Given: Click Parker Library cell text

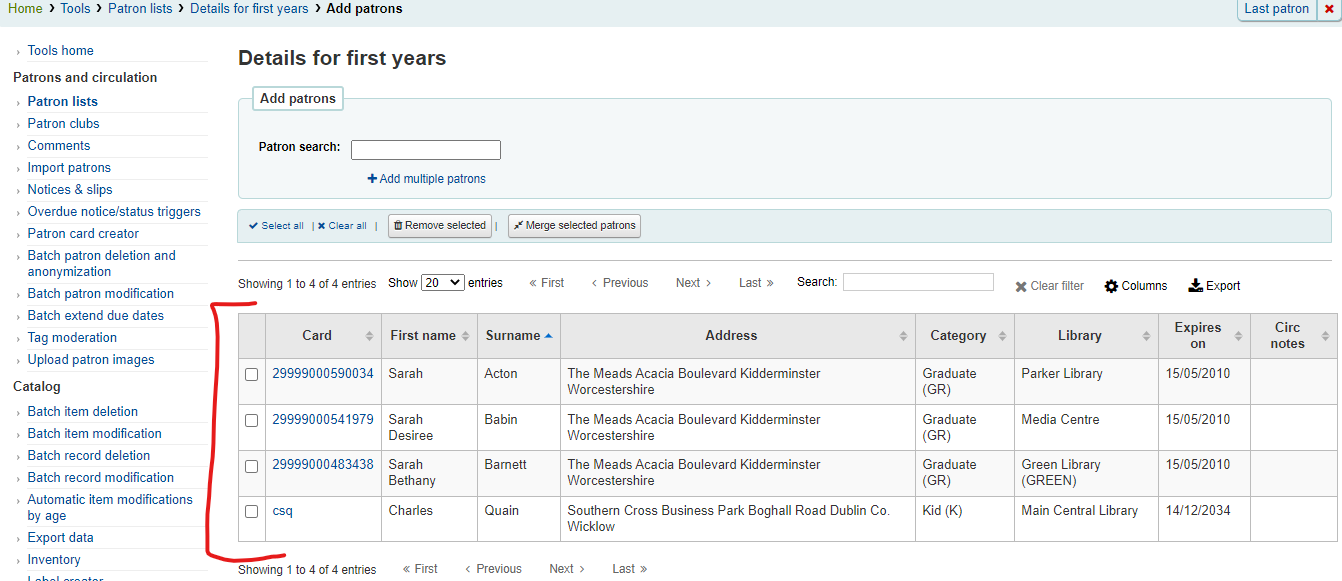Looking at the screenshot, I should [x=1062, y=374].
